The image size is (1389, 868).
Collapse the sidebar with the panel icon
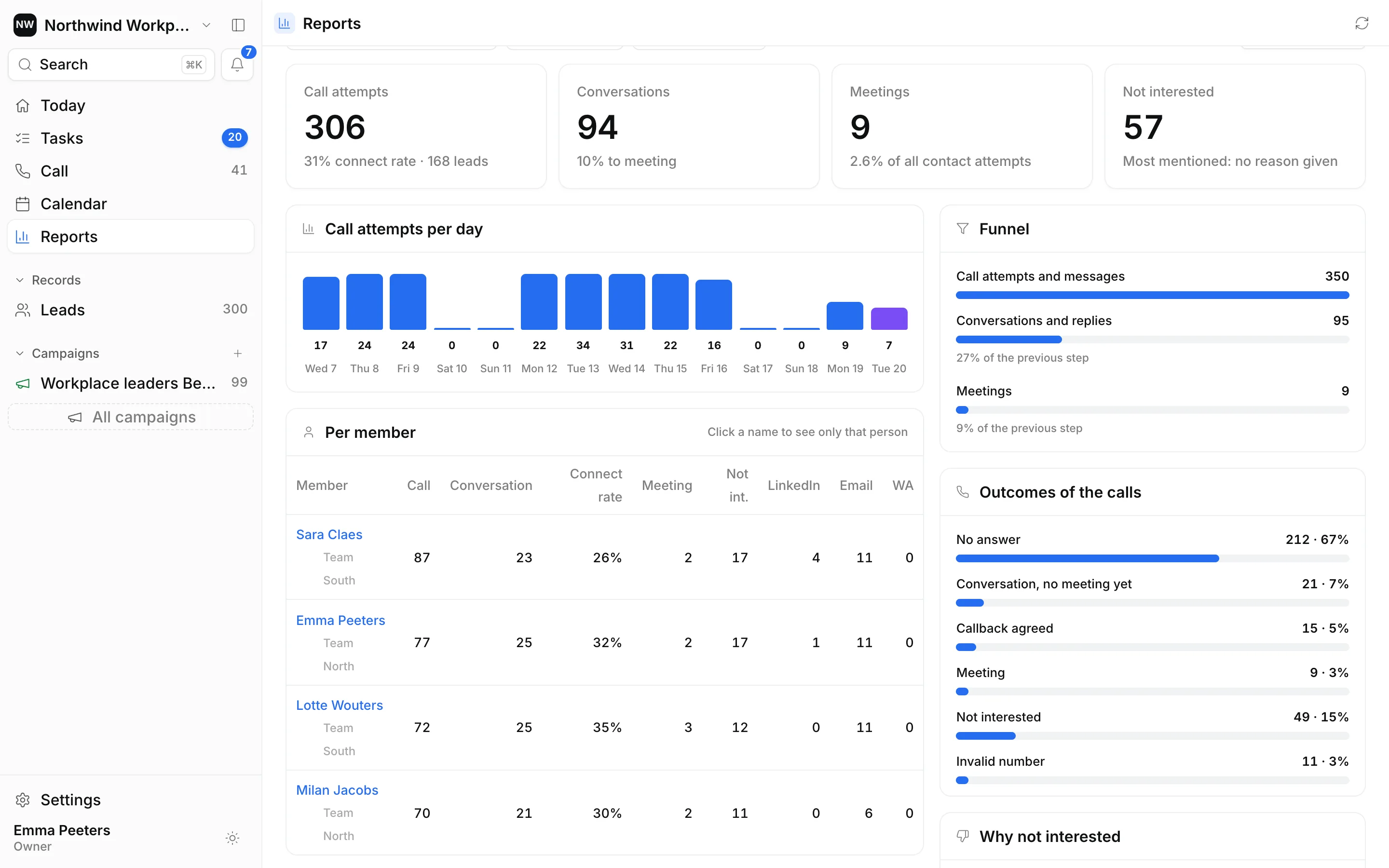pos(238,25)
